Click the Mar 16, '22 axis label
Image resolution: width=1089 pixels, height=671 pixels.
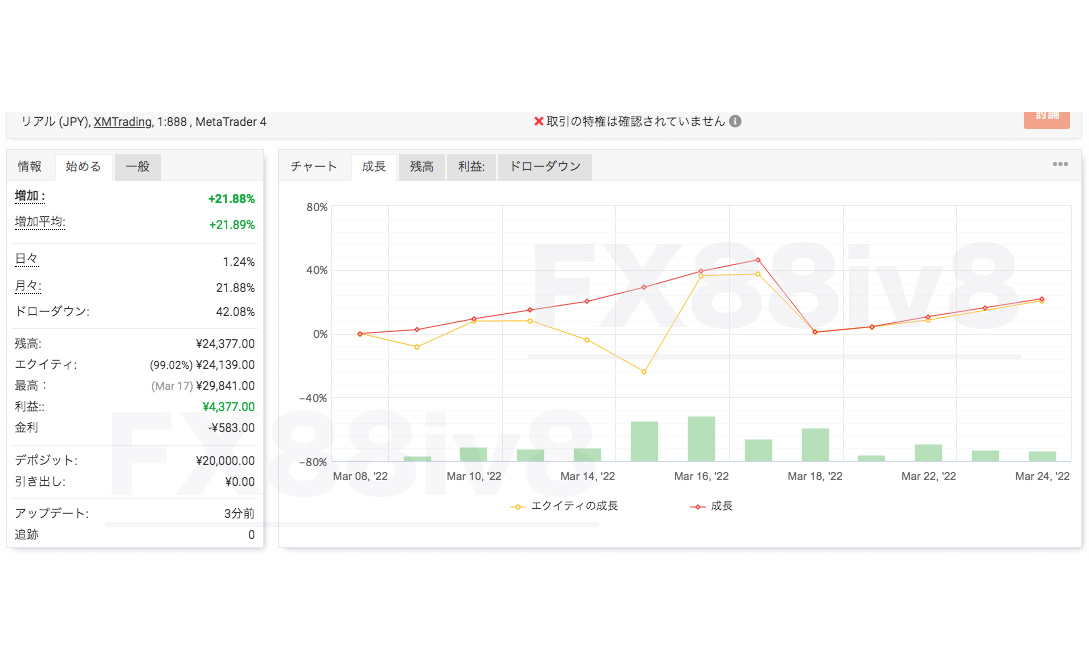click(x=701, y=477)
